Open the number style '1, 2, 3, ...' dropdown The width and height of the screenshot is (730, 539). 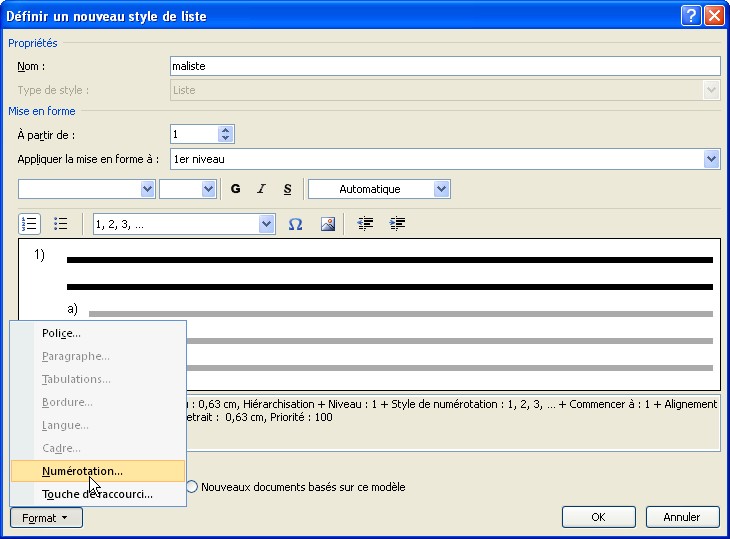pyautogui.click(x=266, y=225)
